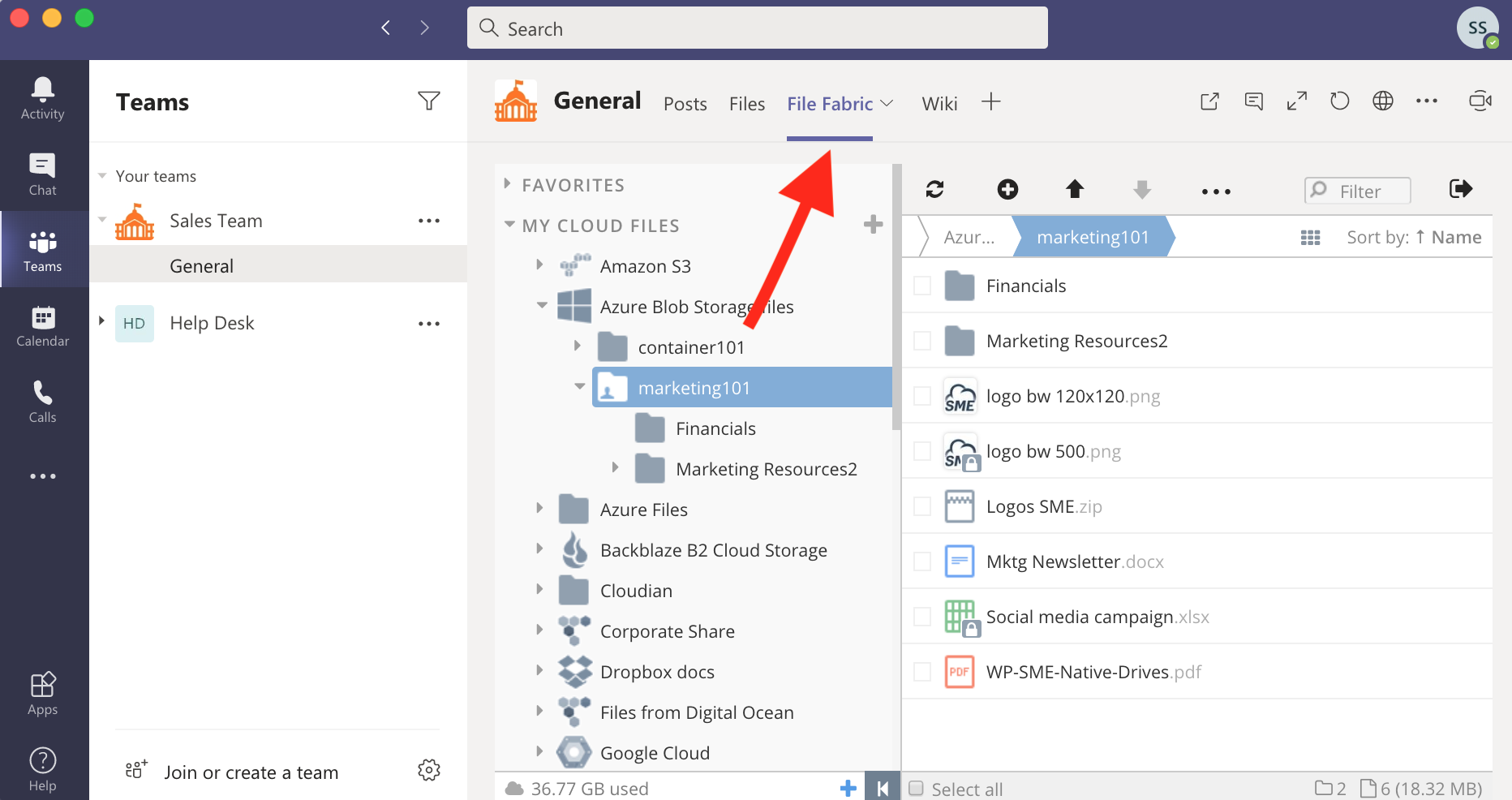Viewport: 1512px width, 800px height.
Task: Open Help Desk more options
Action: pyautogui.click(x=428, y=324)
